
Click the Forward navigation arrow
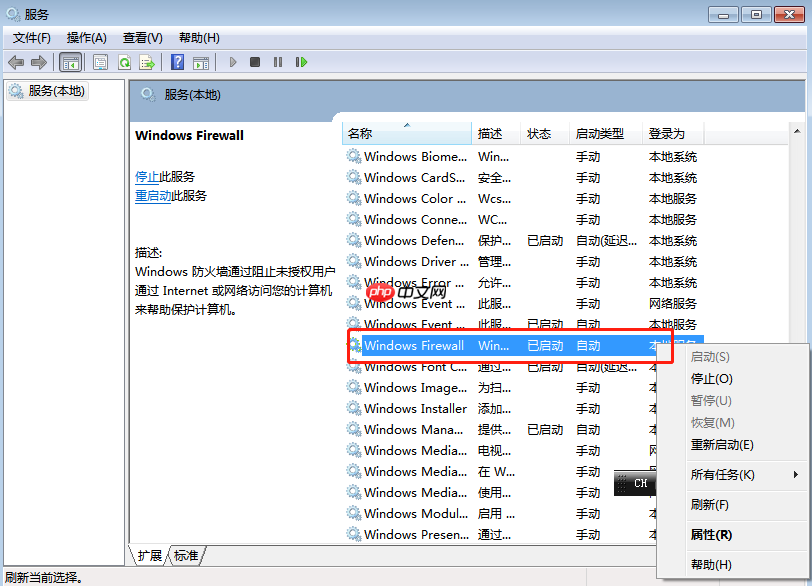click(x=39, y=61)
